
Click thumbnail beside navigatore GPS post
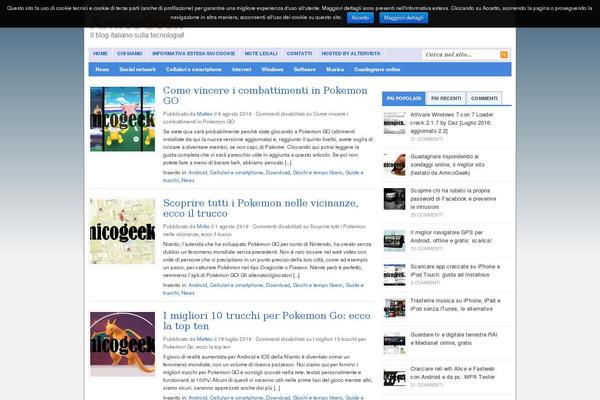pos(395,241)
